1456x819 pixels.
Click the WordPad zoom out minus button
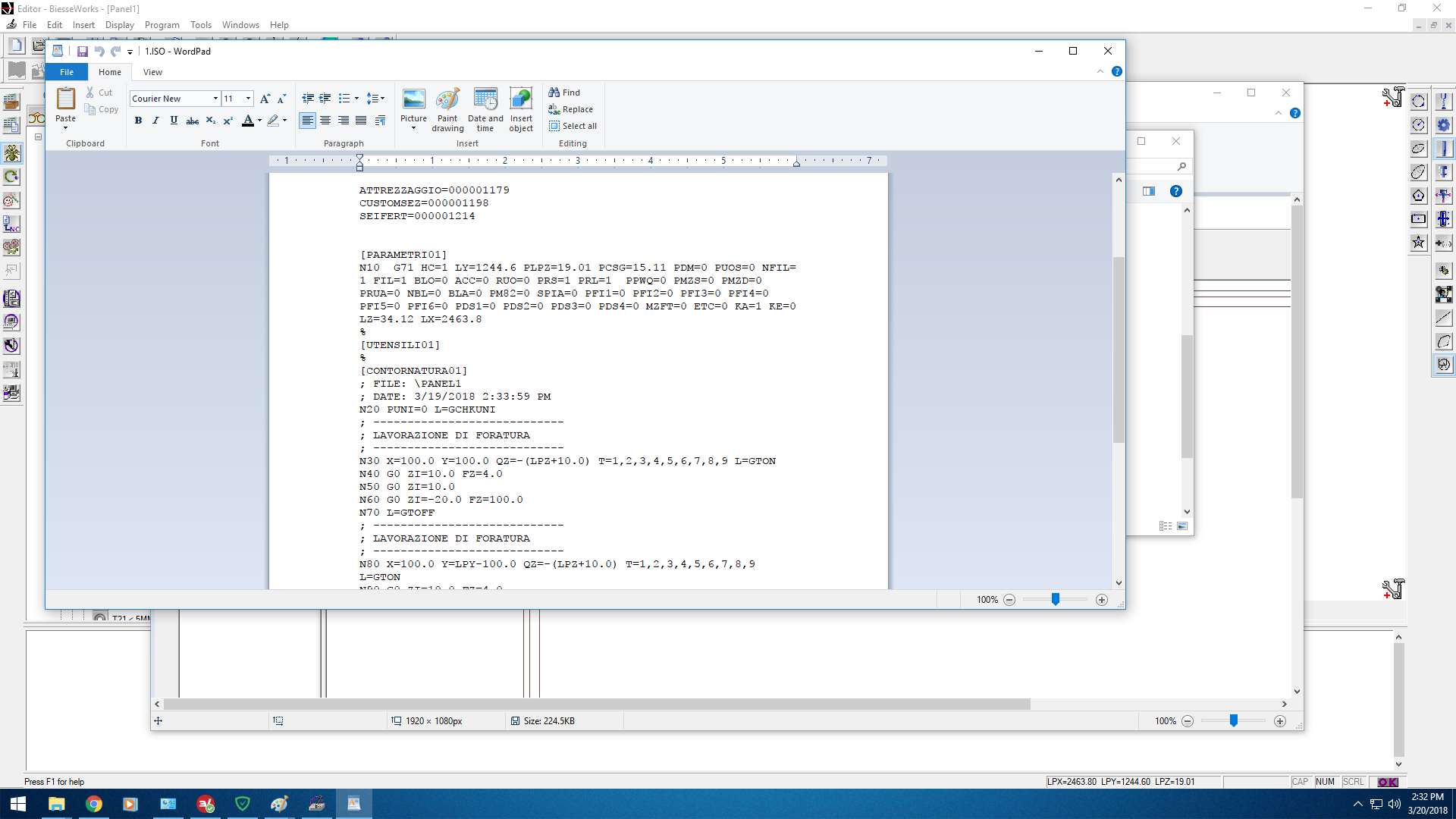point(1009,600)
